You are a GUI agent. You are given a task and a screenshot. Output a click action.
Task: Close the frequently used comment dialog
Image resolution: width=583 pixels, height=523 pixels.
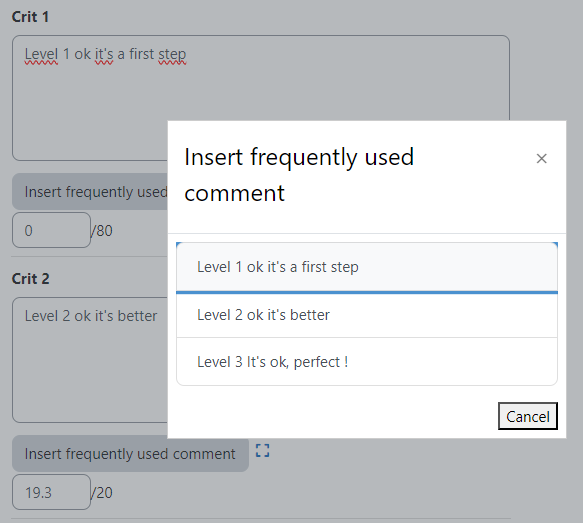click(x=541, y=159)
